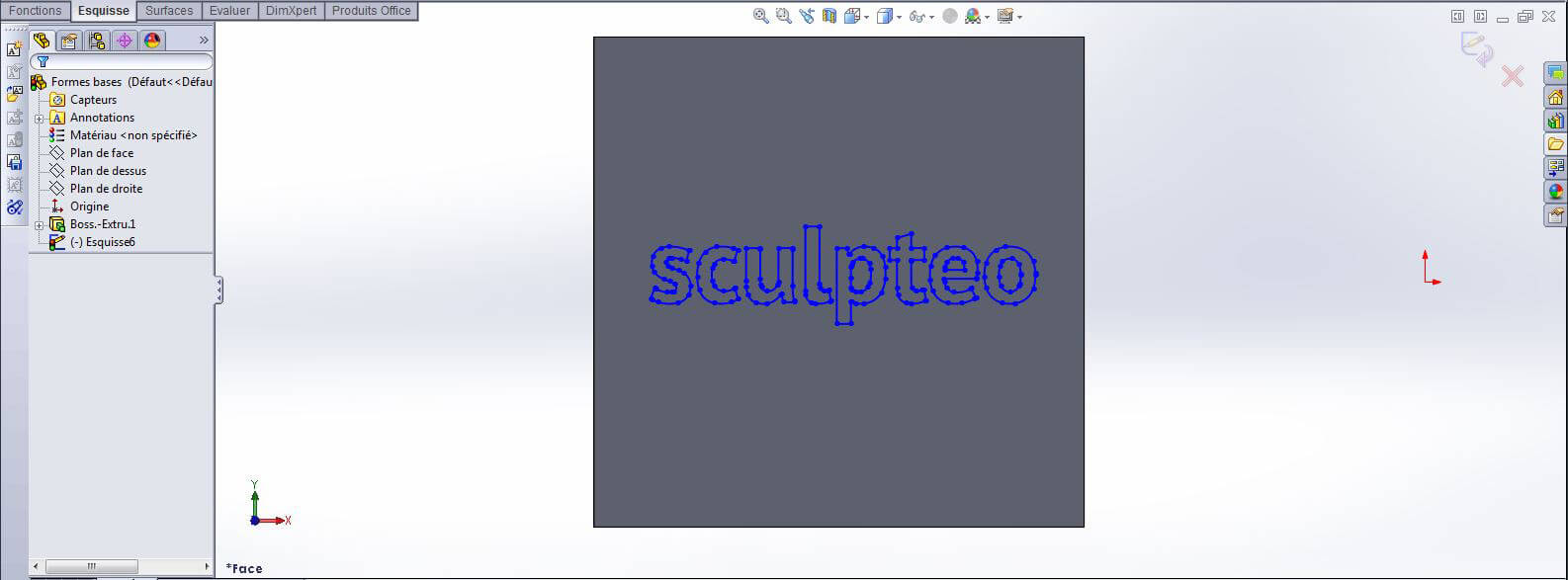Select the Boss.-Extru.1 feature
Image resolution: width=1568 pixels, height=580 pixels.
(x=93, y=224)
